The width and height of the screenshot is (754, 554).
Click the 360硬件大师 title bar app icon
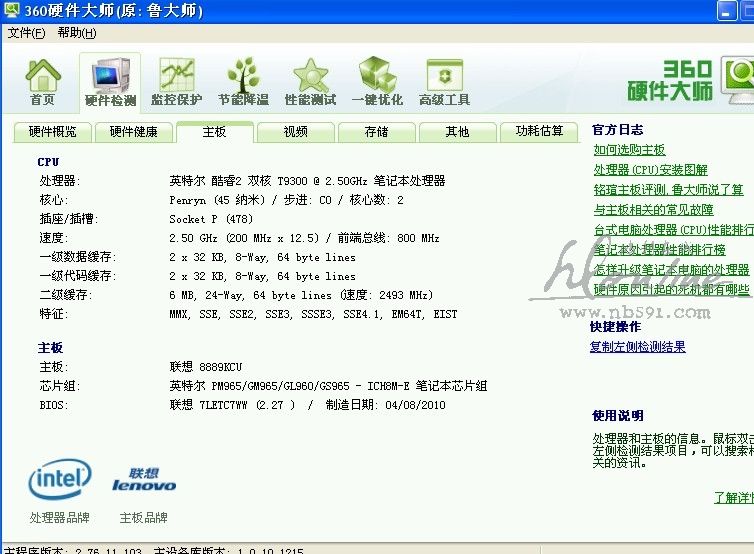(12, 10)
